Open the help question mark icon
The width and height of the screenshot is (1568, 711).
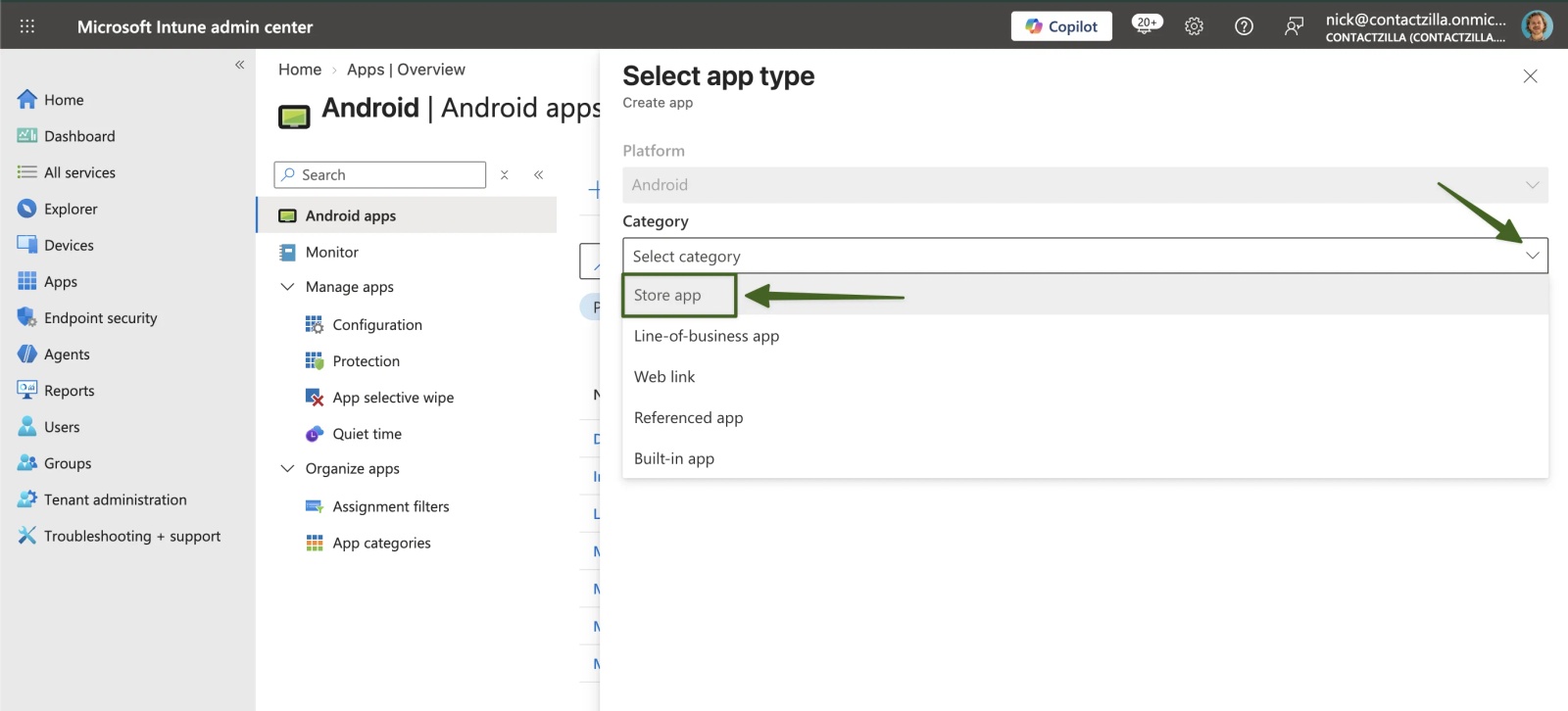[1244, 26]
